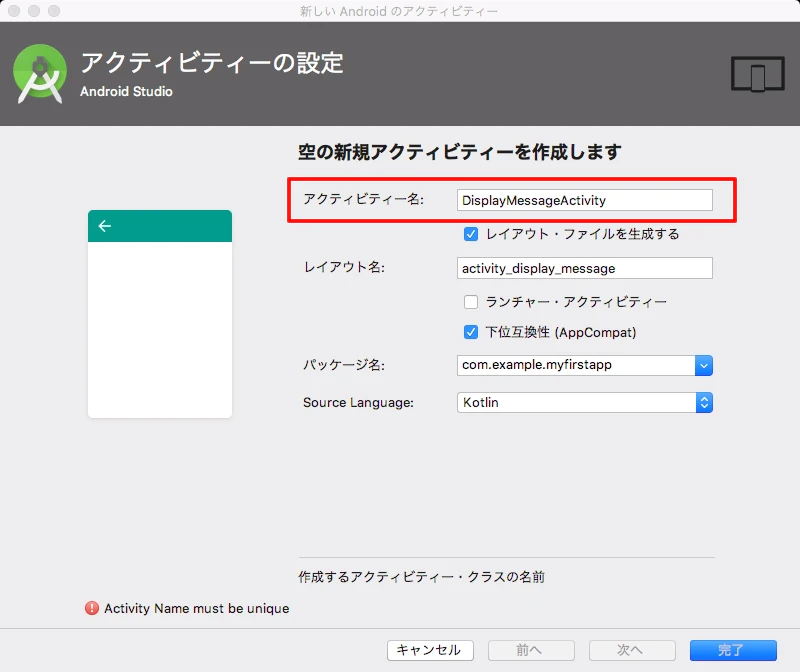
Task: Toggle the レイアウト・ファイルを生成する checkbox
Action: (471, 234)
